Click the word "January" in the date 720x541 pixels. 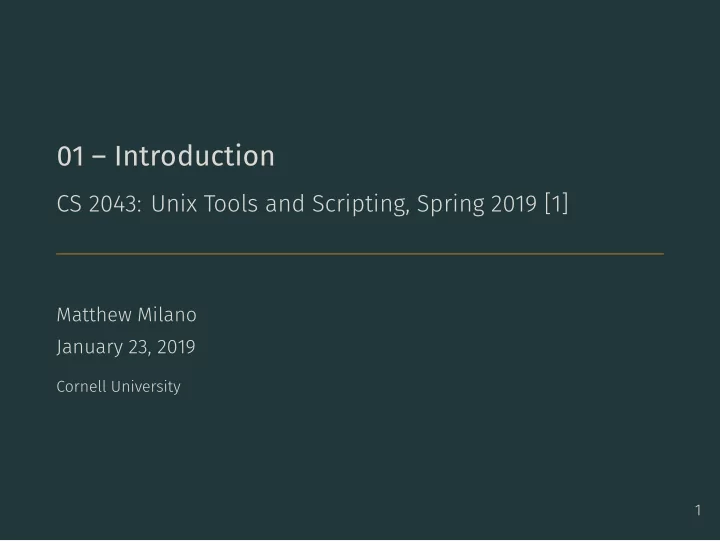pos(90,348)
